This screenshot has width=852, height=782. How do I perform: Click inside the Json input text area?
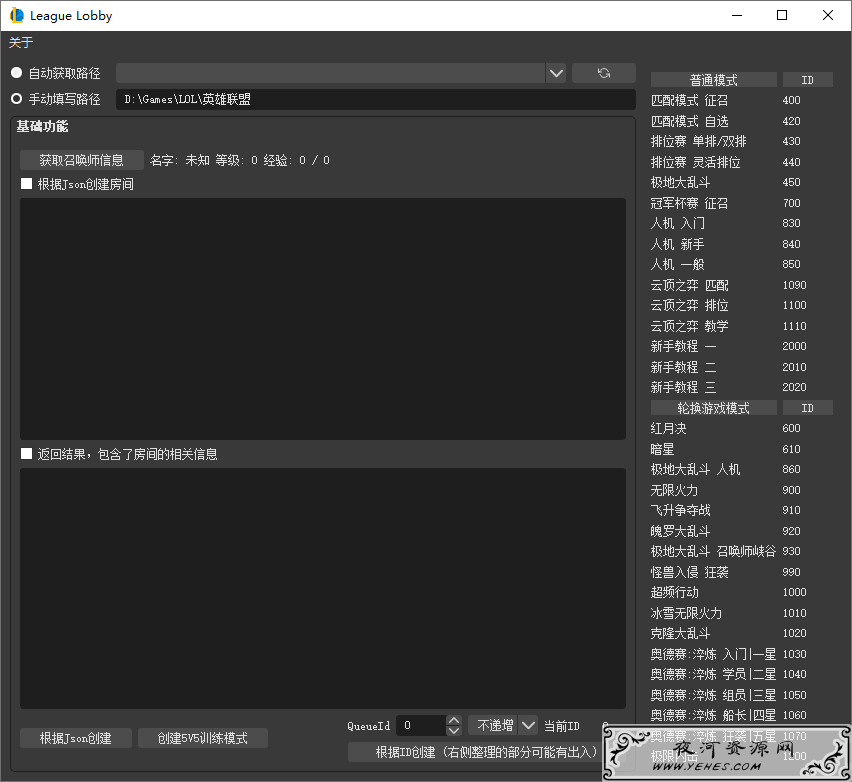[323, 318]
